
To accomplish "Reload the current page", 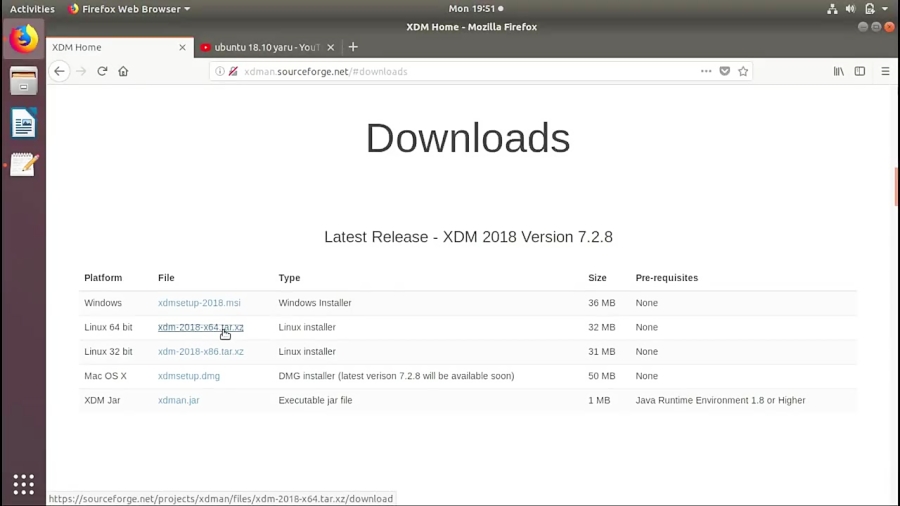I will coord(102,71).
